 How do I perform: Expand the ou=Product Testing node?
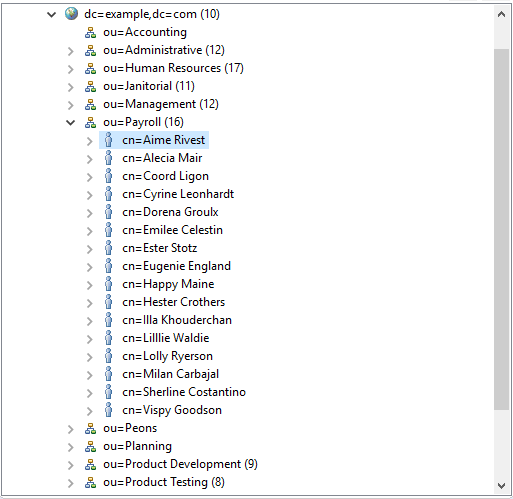[x=71, y=483]
